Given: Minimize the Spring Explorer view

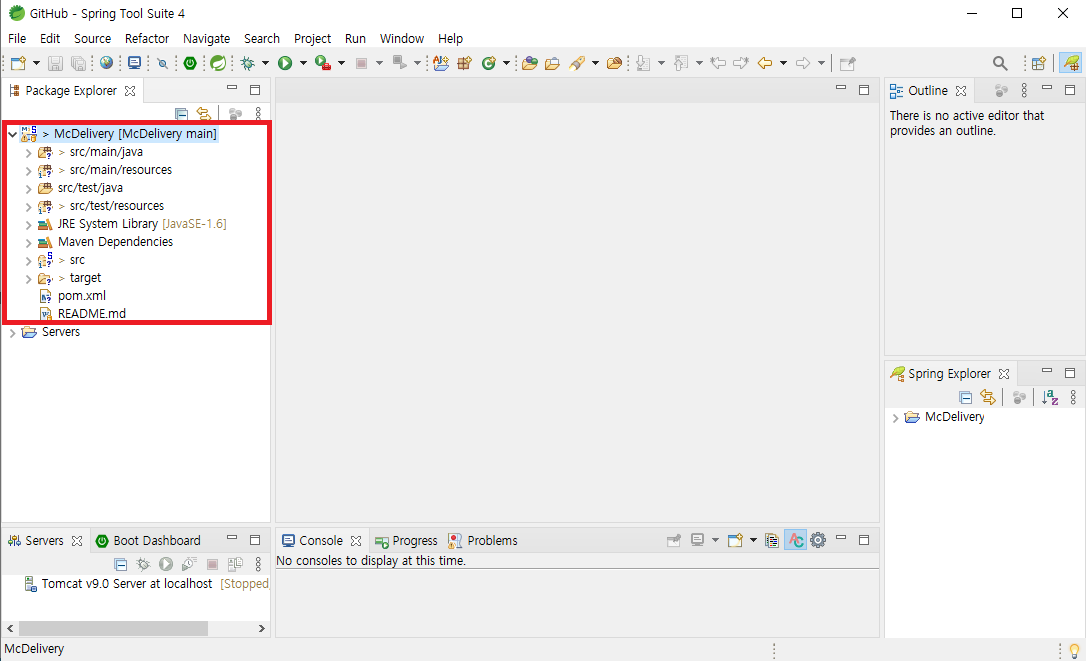Looking at the screenshot, I should click(x=1047, y=372).
